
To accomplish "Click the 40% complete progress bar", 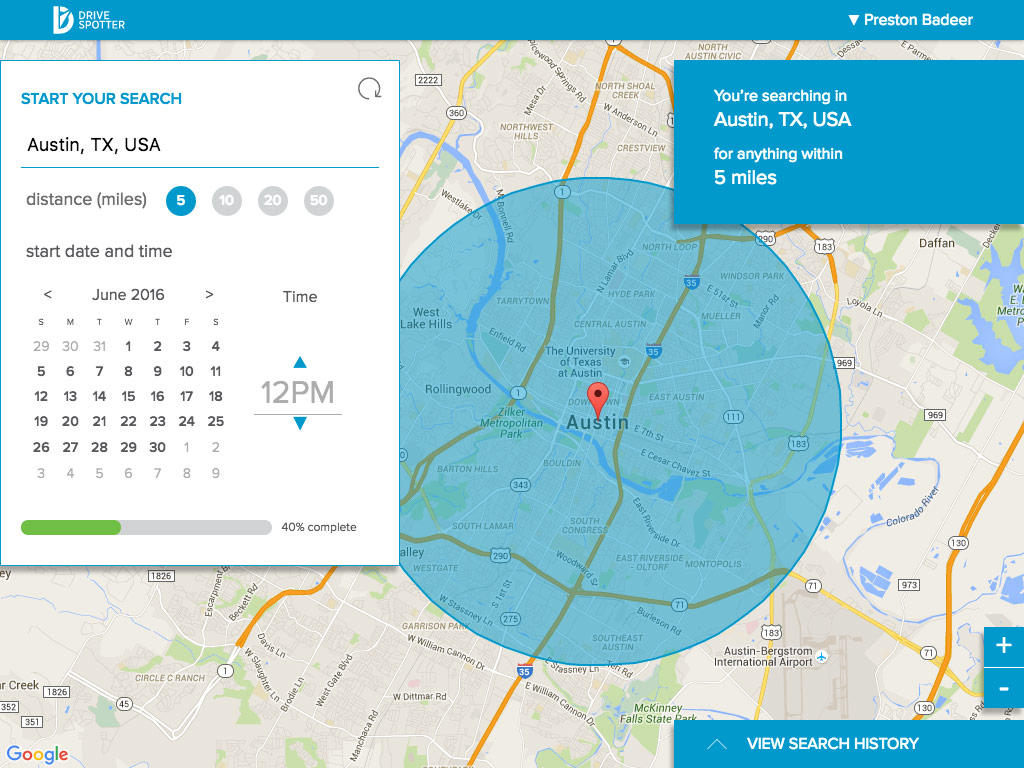I will tap(146, 527).
